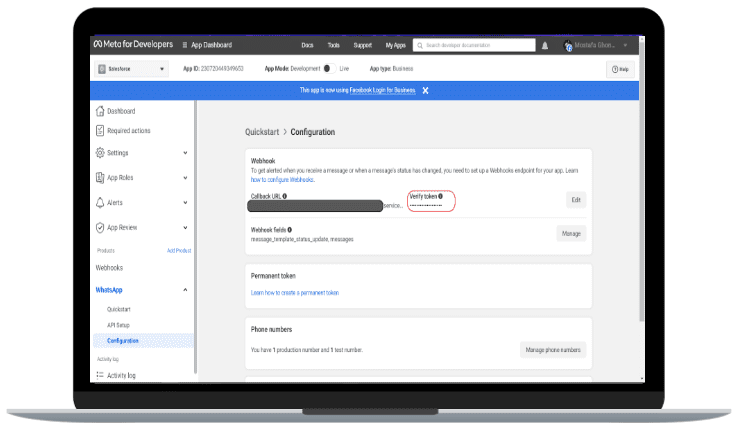
Task: Click the sidebar vertical scrollbar
Action: click(195, 237)
